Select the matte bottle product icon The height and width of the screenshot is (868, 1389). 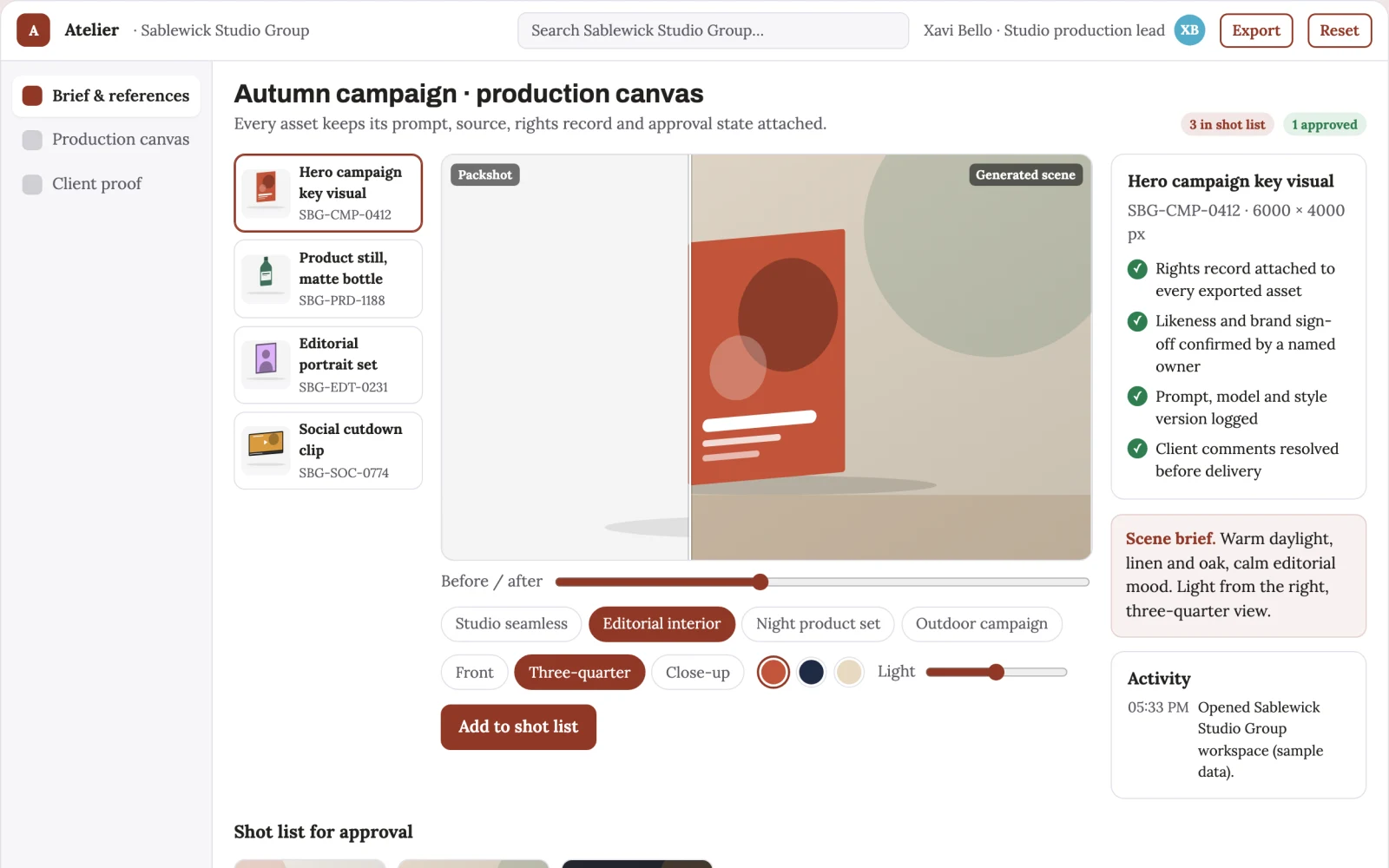(267, 279)
